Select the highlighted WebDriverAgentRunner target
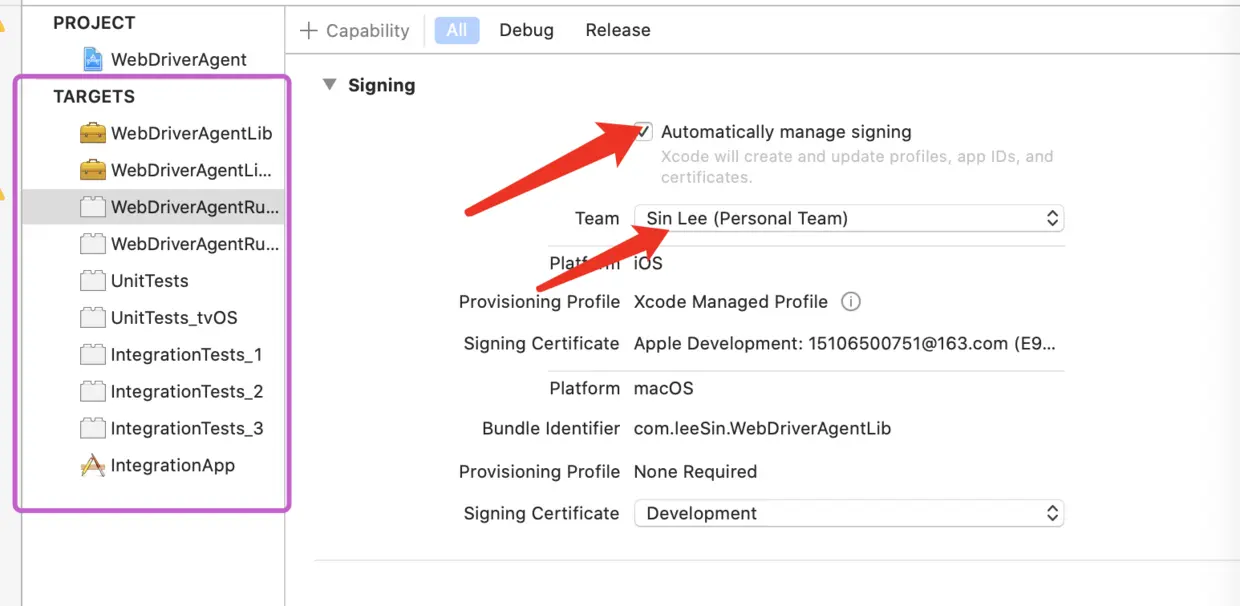 (x=194, y=207)
